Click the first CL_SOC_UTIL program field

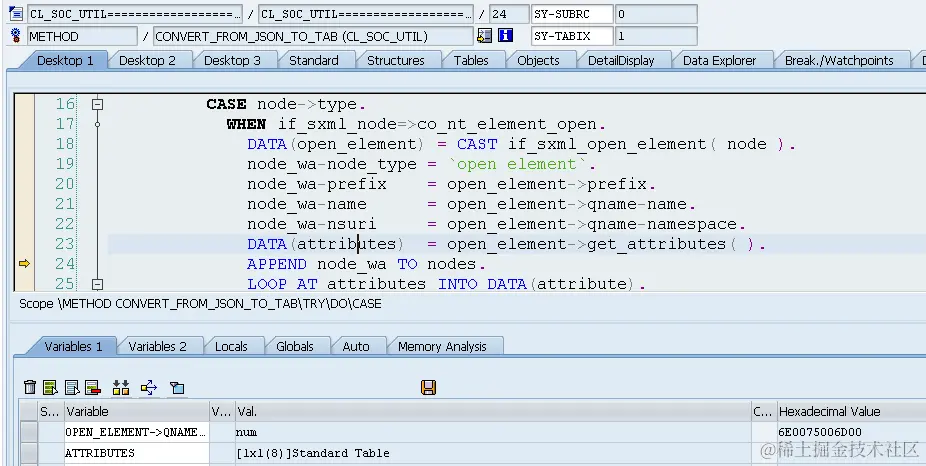[x=135, y=14]
